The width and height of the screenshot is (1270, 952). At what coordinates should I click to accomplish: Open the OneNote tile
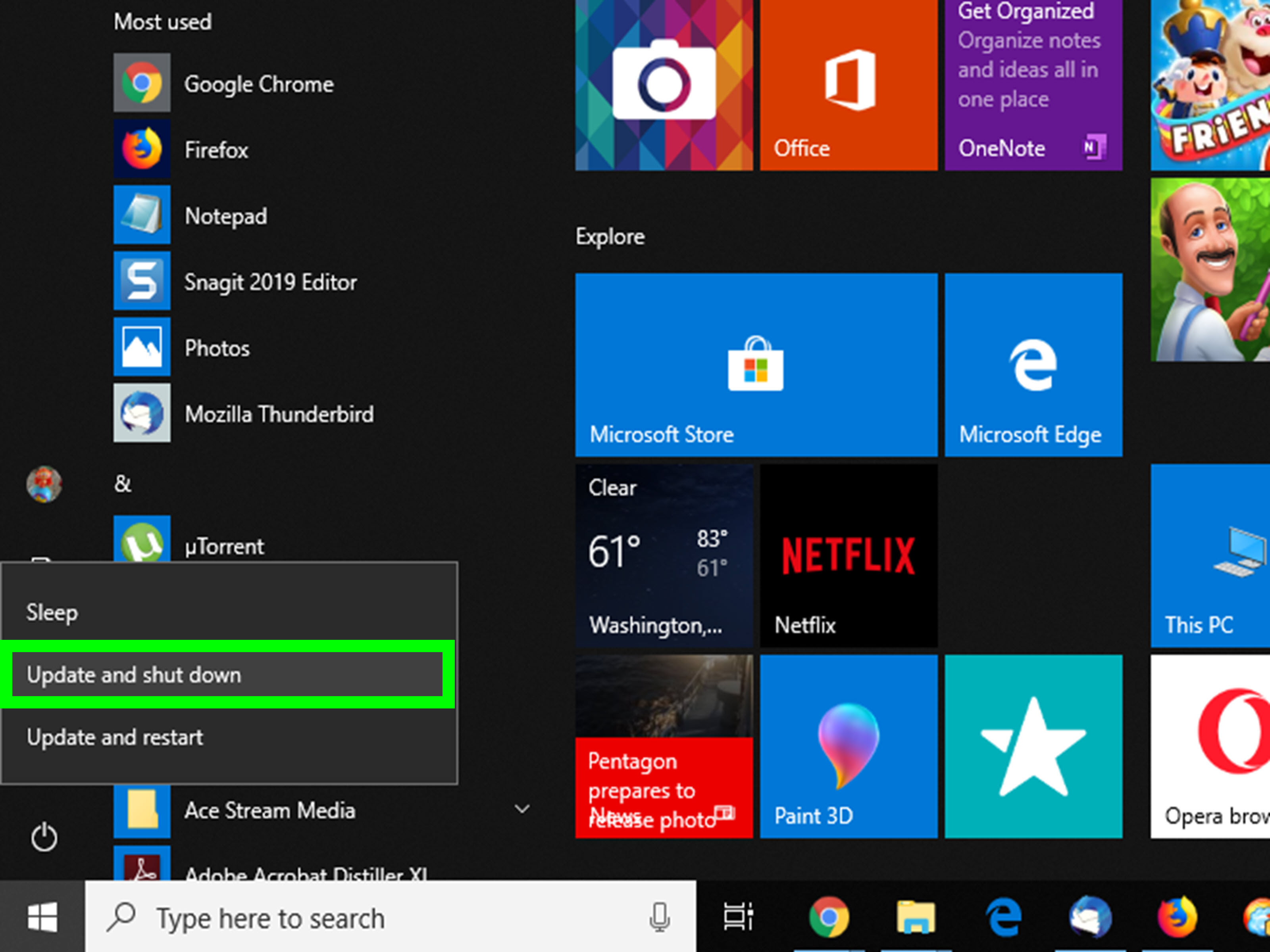tap(1033, 85)
